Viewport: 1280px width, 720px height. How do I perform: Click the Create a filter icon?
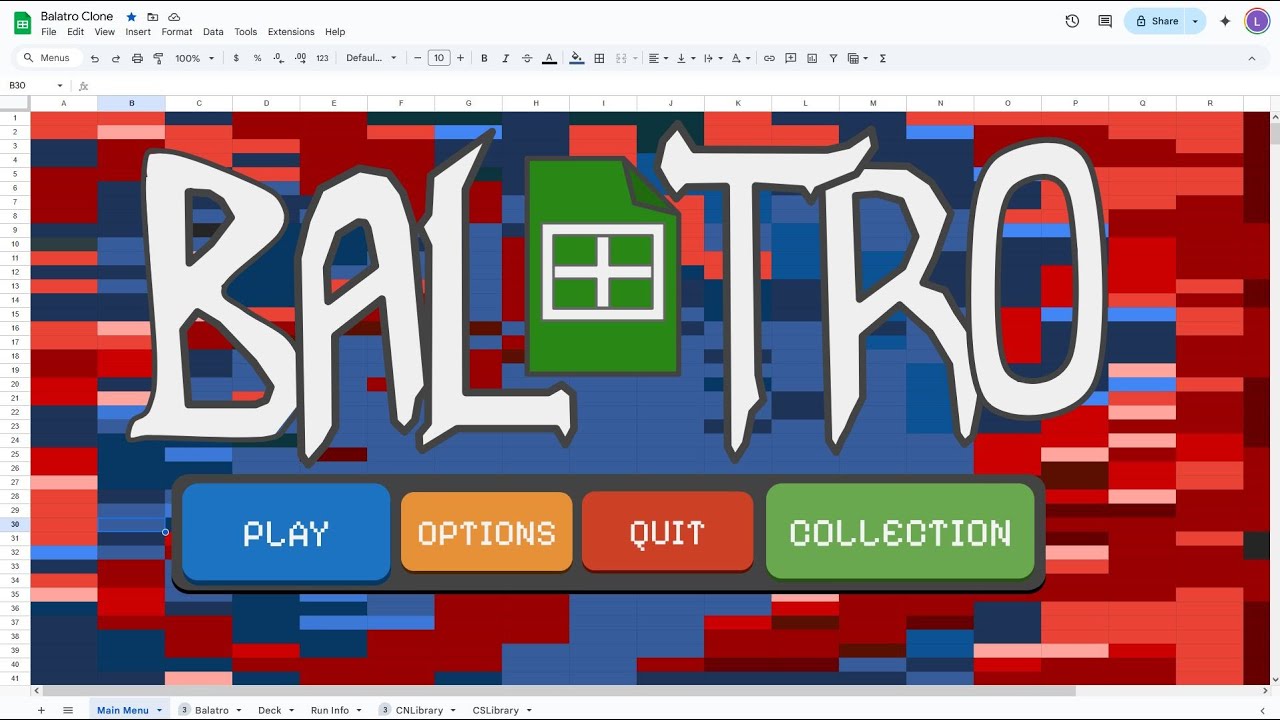point(833,58)
